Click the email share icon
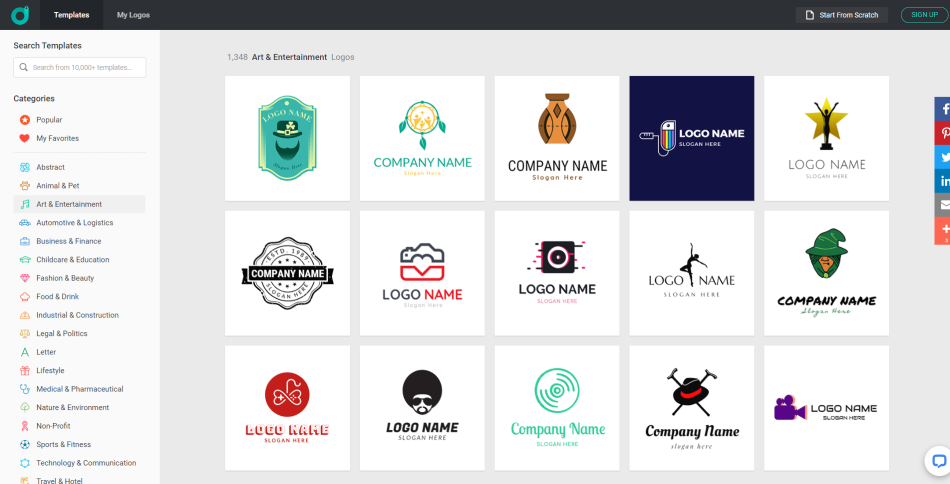Screen dimensions: 950x484 coord(942,205)
